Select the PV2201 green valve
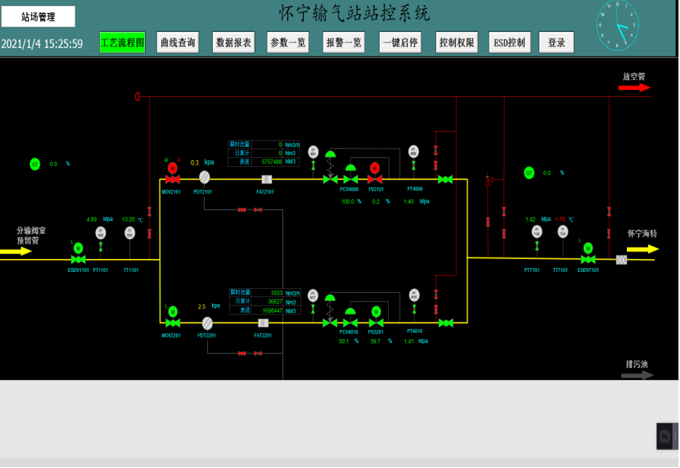This screenshot has height=468, width=680. 375,312
